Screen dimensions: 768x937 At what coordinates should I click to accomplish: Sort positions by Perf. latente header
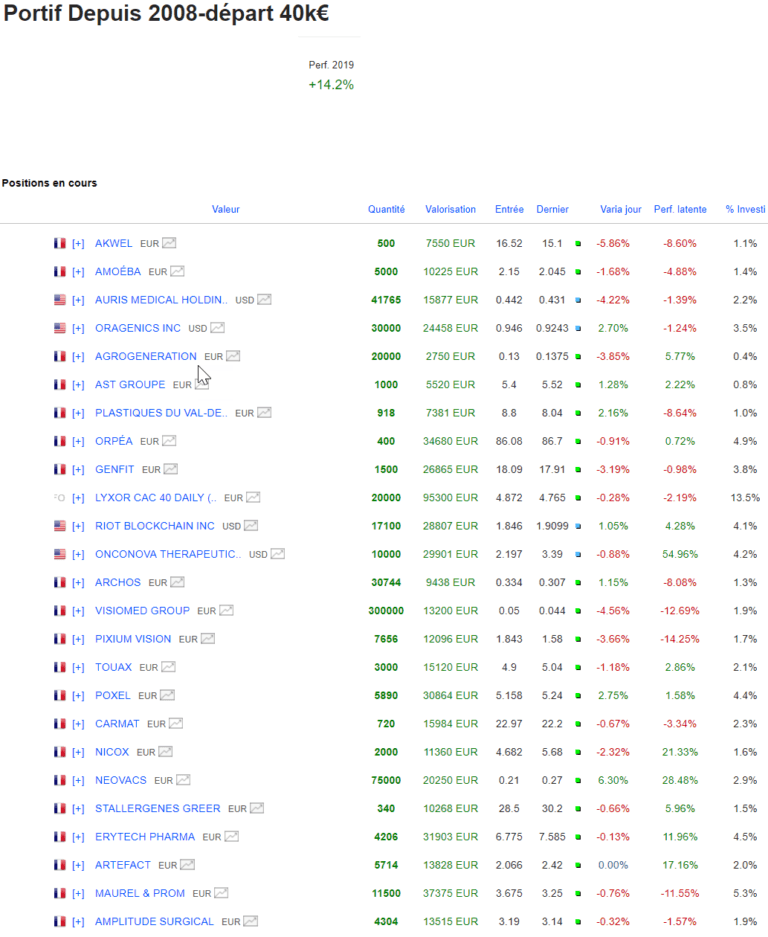[680, 209]
